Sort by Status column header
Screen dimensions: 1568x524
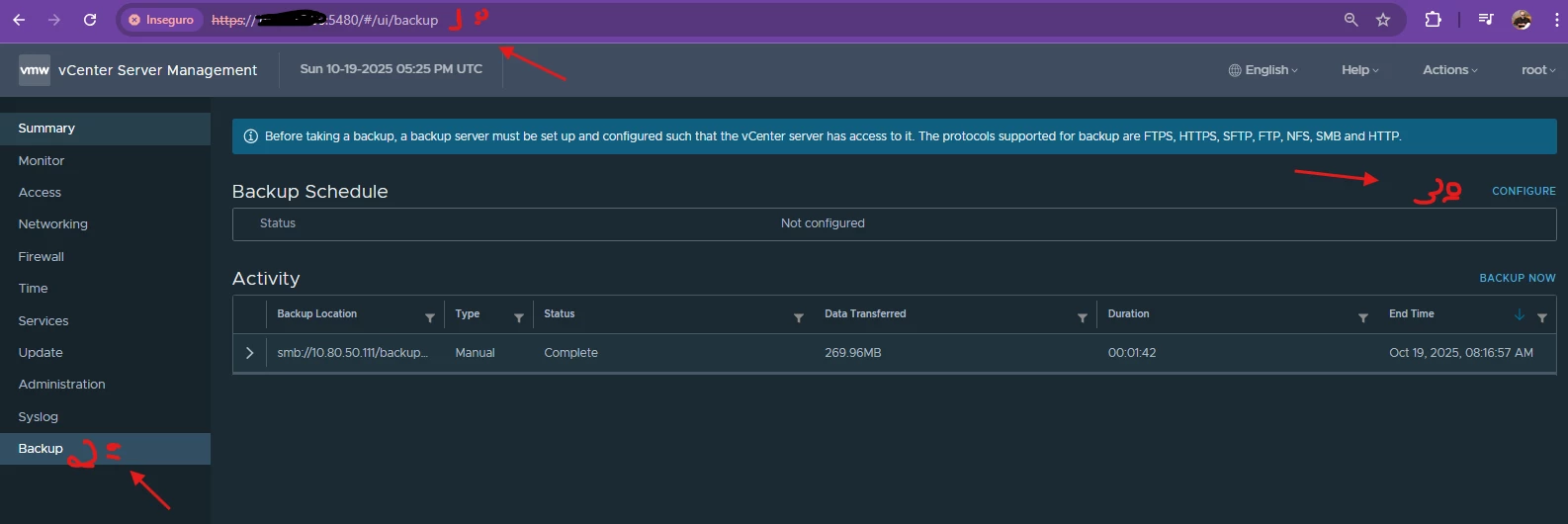pos(559,313)
